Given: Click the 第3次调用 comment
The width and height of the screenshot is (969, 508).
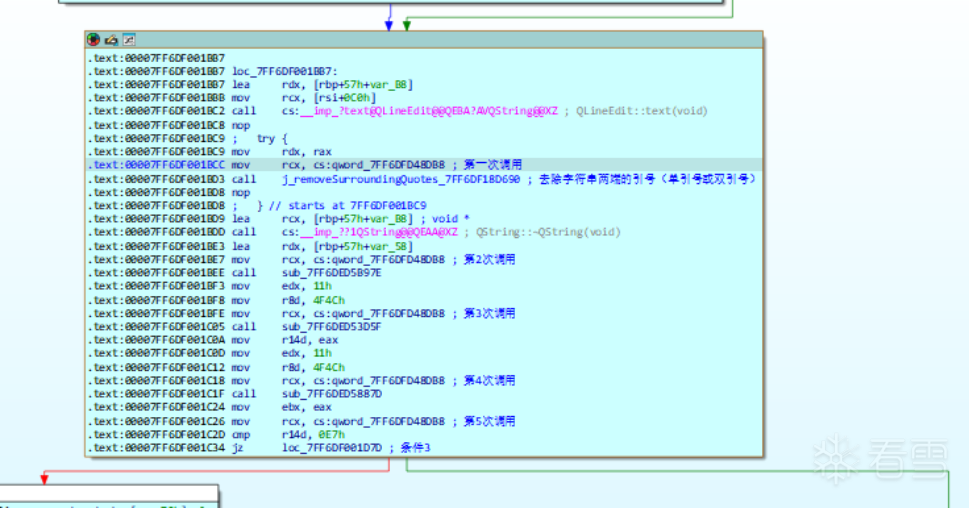Looking at the screenshot, I should point(489,313).
